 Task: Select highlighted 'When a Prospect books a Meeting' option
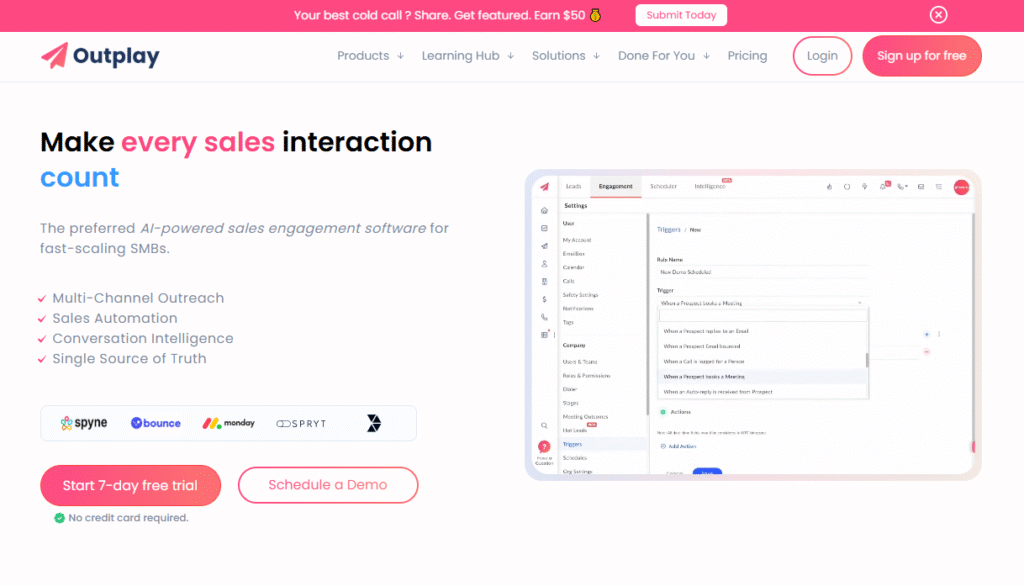click(763, 377)
